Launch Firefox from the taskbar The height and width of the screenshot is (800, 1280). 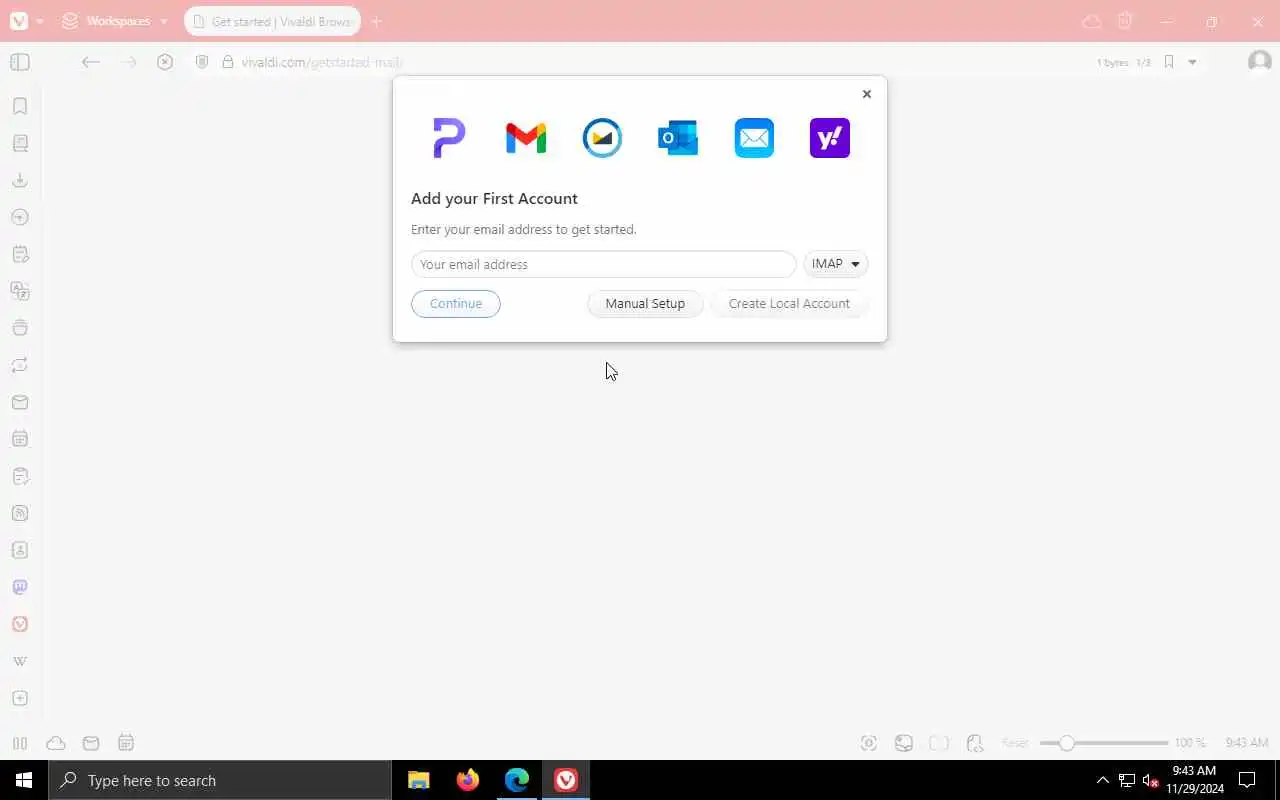click(x=468, y=780)
